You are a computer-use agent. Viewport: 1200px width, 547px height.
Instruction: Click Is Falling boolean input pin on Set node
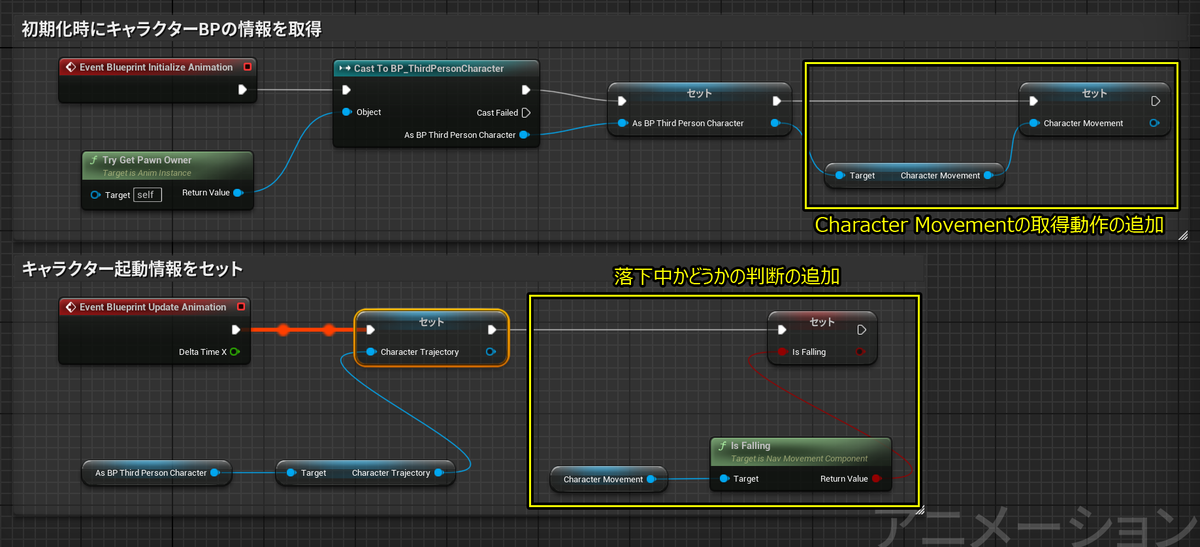(782, 352)
